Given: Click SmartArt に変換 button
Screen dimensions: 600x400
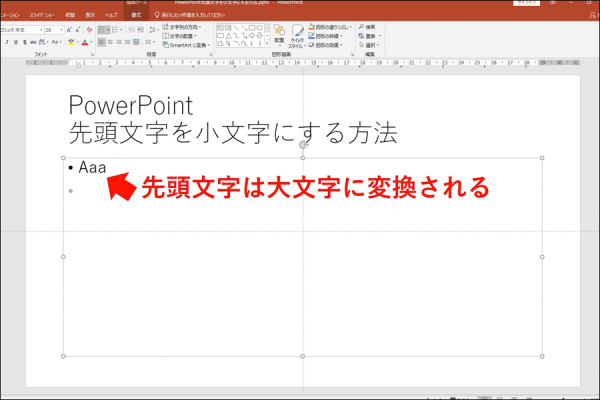Looking at the screenshot, I should pyautogui.click(x=186, y=45).
